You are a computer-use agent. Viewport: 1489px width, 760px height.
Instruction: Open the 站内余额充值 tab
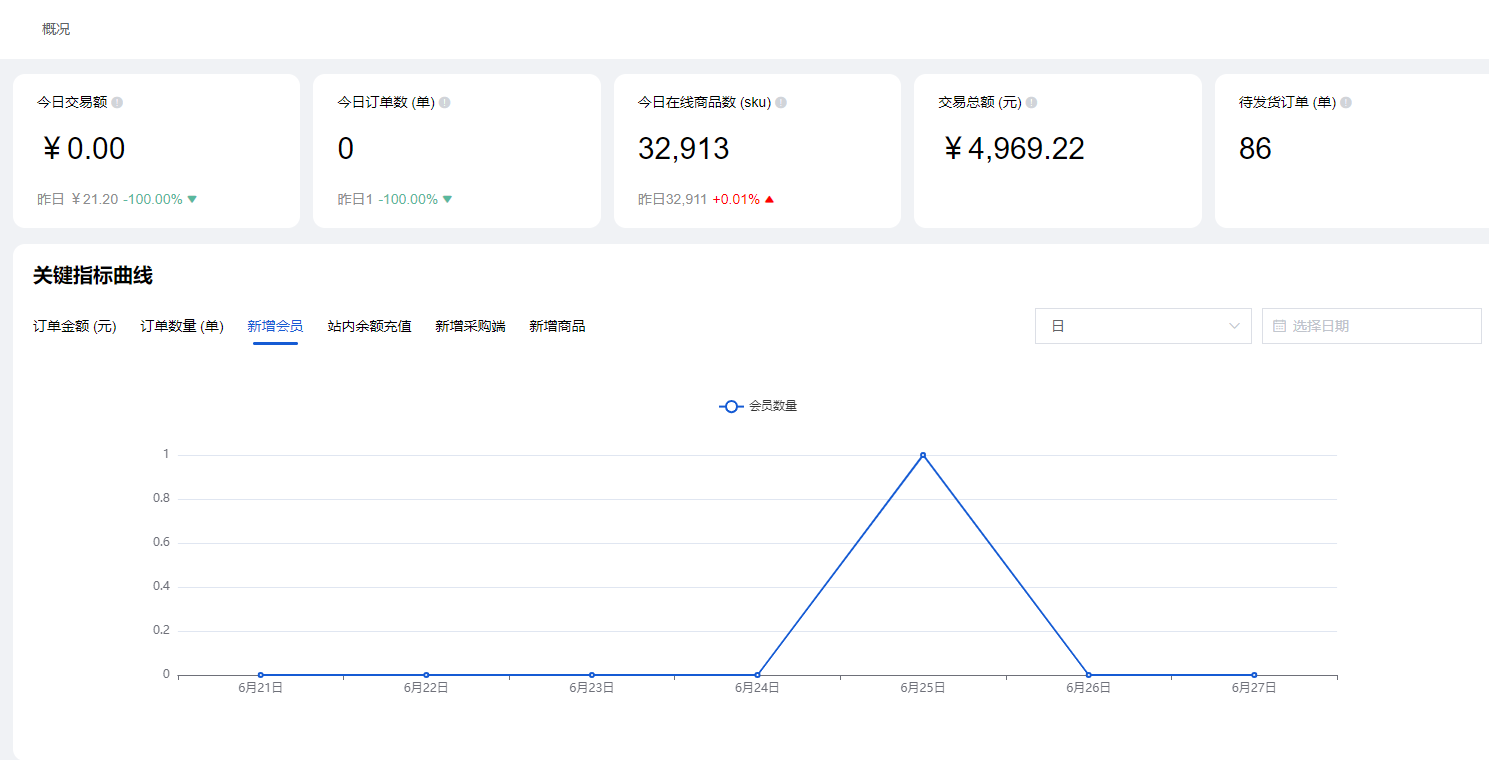pyautogui.click(x=369, y=326)
